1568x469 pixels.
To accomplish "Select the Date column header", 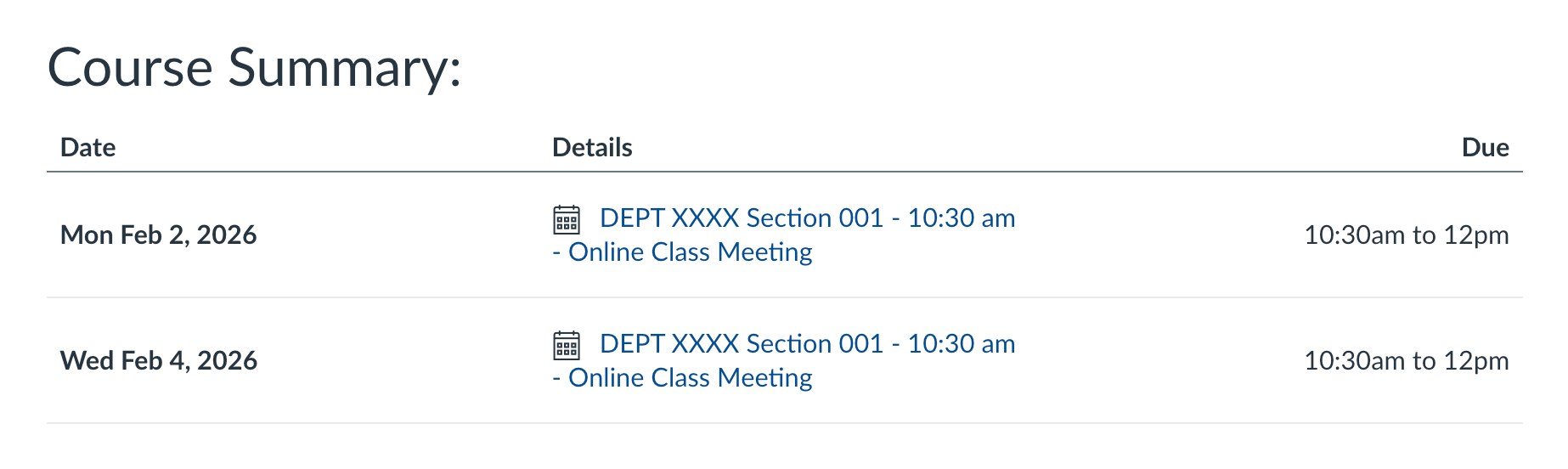I will 88,148.
